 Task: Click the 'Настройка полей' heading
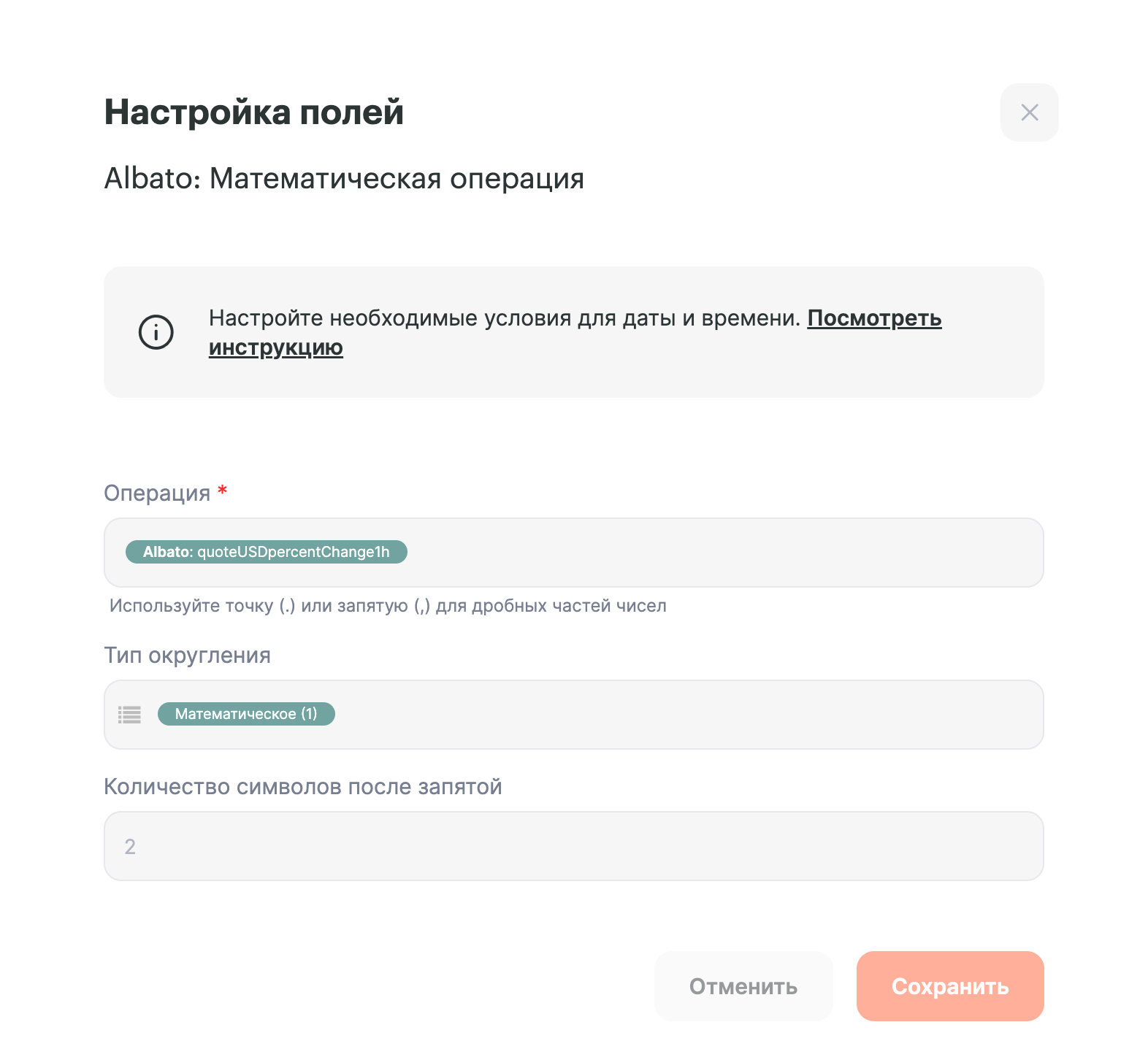pos(253,112)
